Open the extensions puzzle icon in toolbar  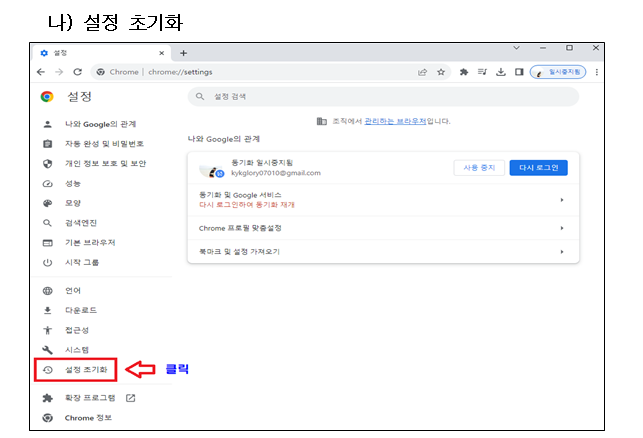click(464, 72)
